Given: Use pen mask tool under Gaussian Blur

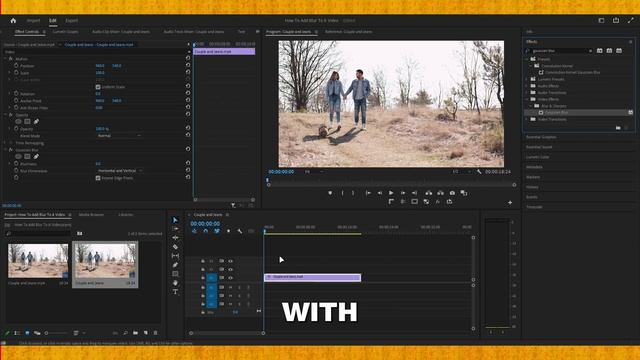Looking at the screenshot, I should [36, 157].
